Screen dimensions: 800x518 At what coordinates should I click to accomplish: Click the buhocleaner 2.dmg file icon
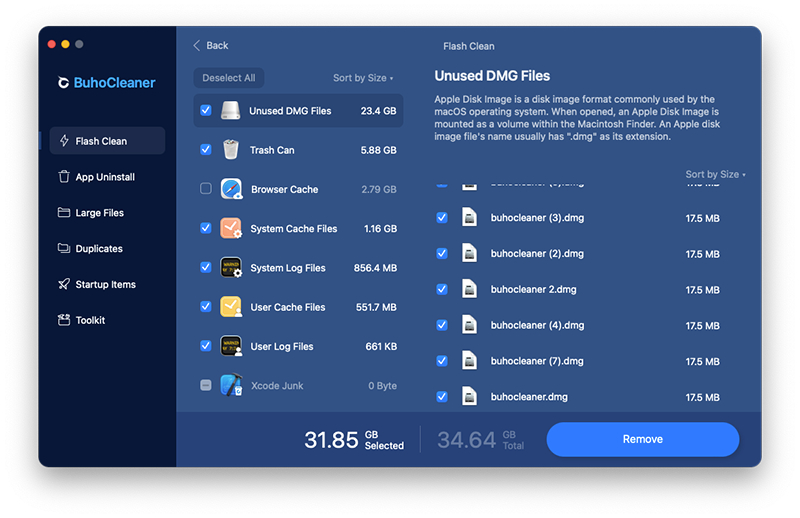click(x=469, y=288)
